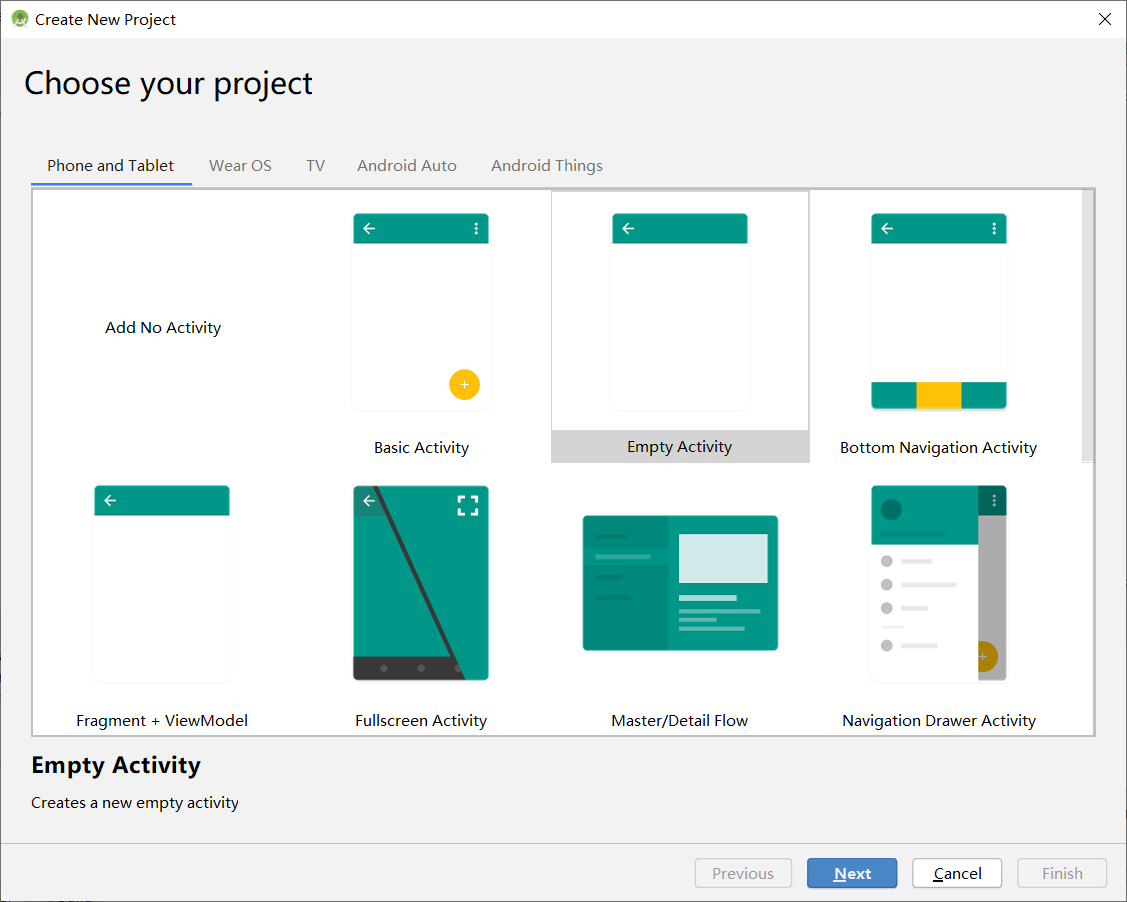The height and width of the screenshot is (902, 1127).
Task: Pick the Navigation Drawer Activity thumbnail
Action: (939, 583)
